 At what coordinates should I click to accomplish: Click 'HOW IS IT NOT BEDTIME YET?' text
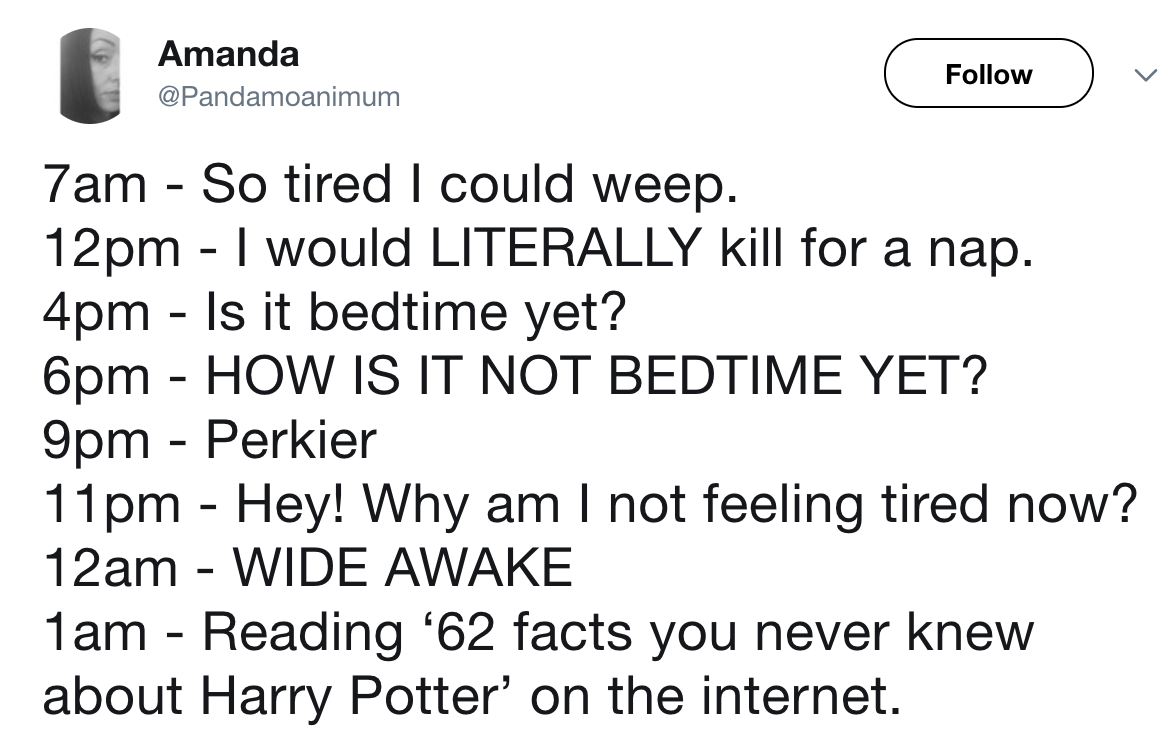(x=595, y=377)
